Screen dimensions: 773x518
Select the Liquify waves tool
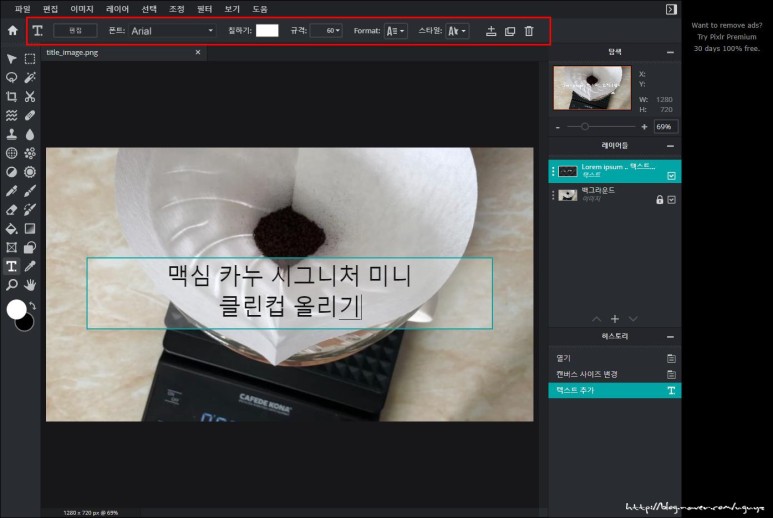(x=11, y=115)
